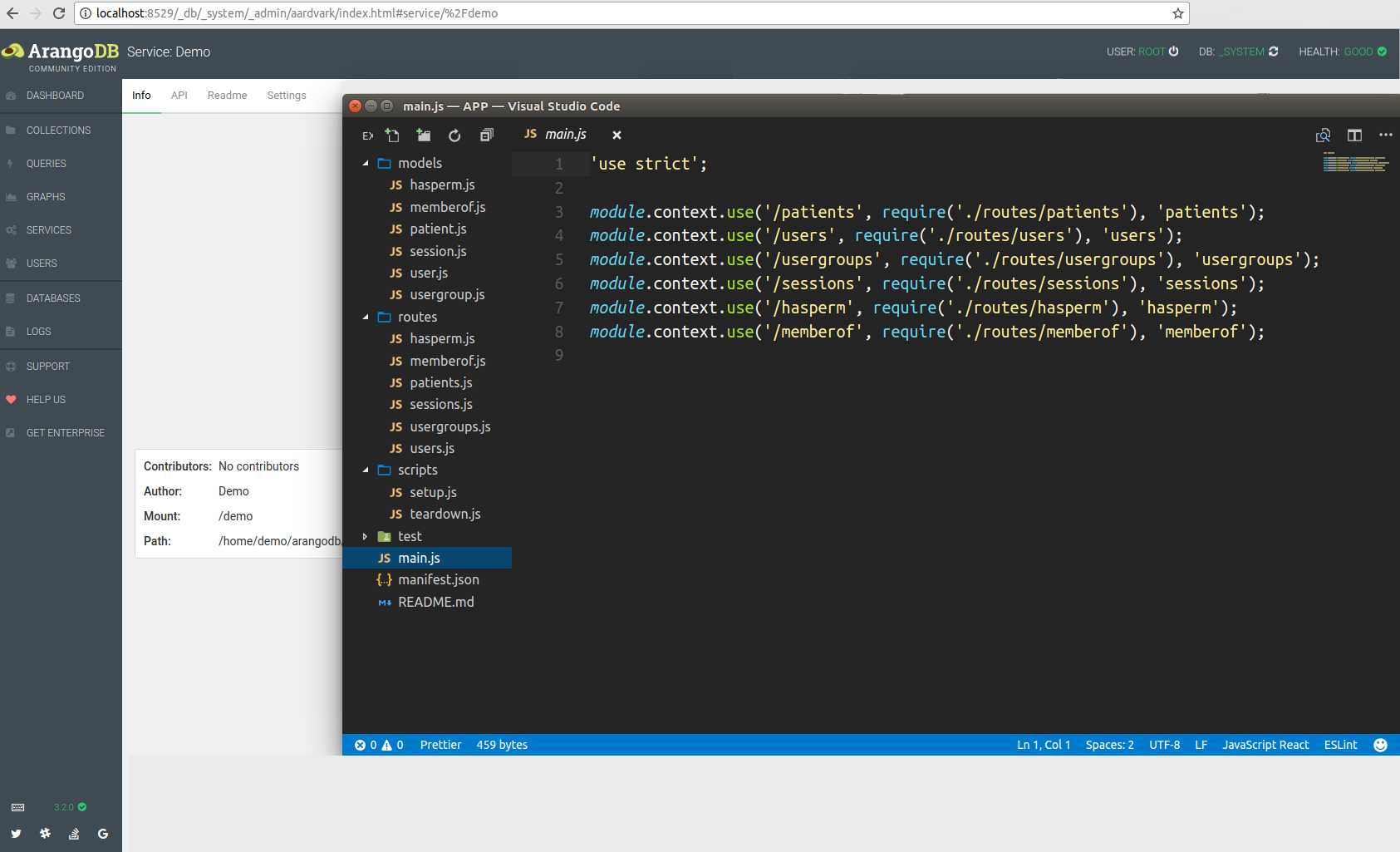Screen dimensions: 1400x852
Task: Click the HEALTH GOOD check icon
Action: 1382,52
